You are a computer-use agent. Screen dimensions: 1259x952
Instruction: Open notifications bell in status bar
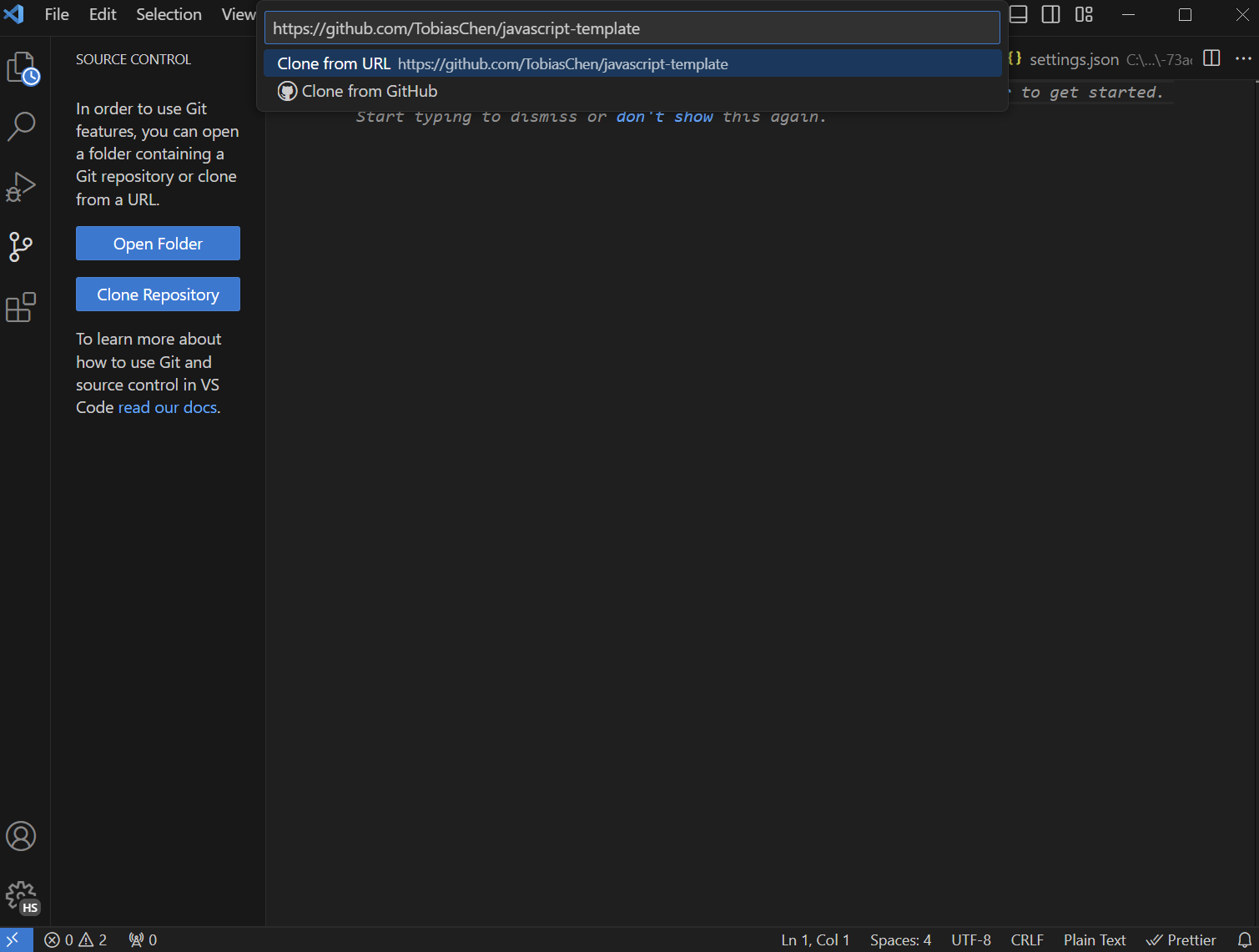(1244, 939)
